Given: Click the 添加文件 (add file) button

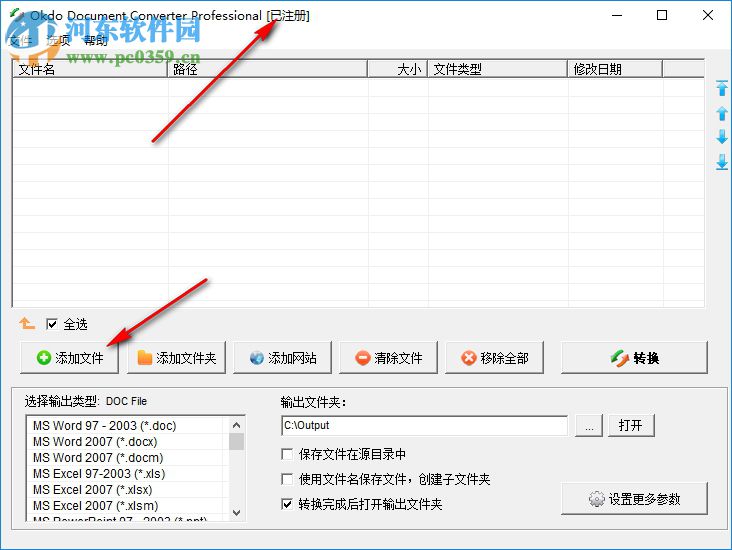Looking at the screenshot, I should (x=70, y=358).
